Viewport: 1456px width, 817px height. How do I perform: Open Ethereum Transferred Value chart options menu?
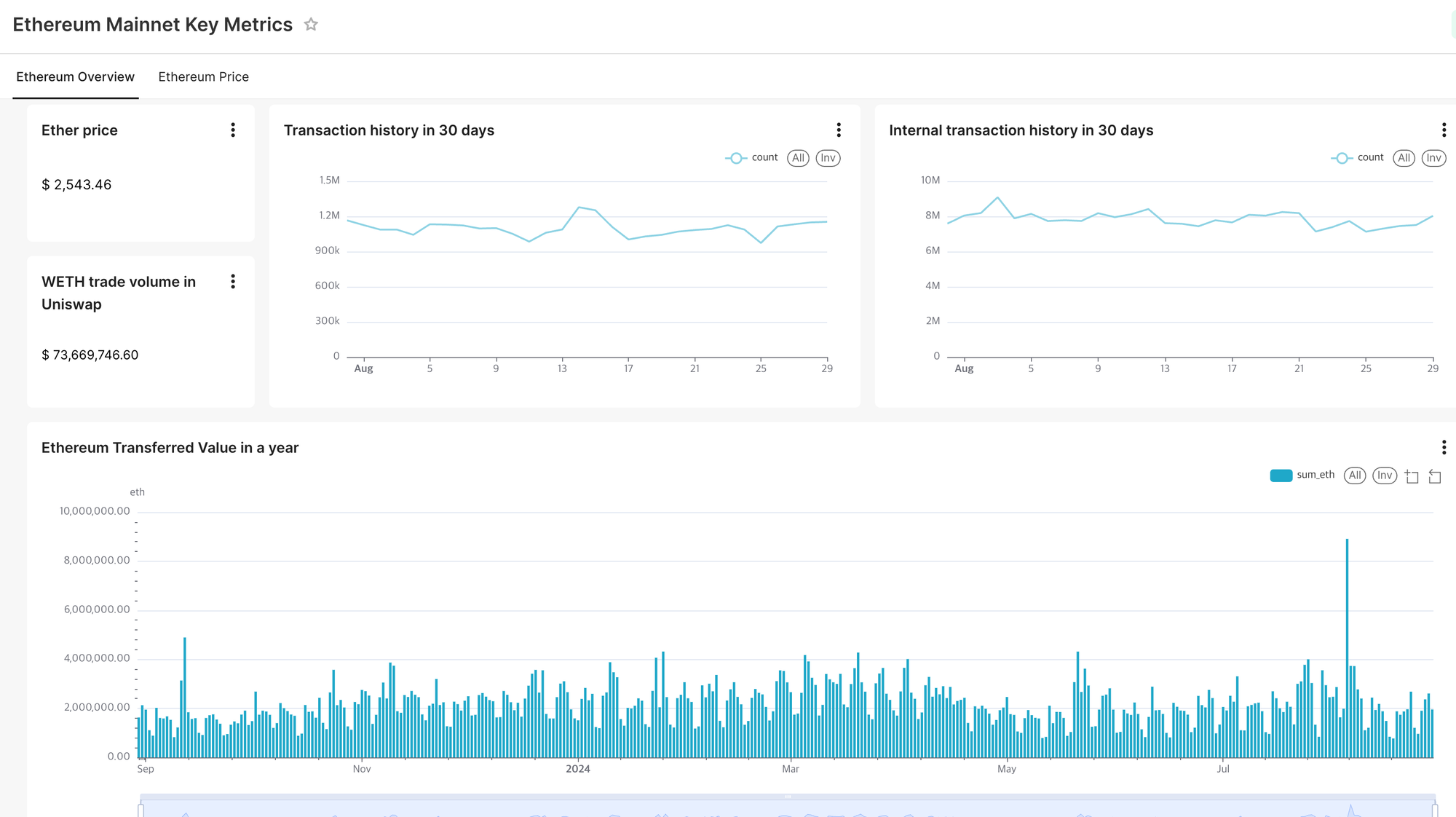pyautogui.click(x=1444, y=448)
